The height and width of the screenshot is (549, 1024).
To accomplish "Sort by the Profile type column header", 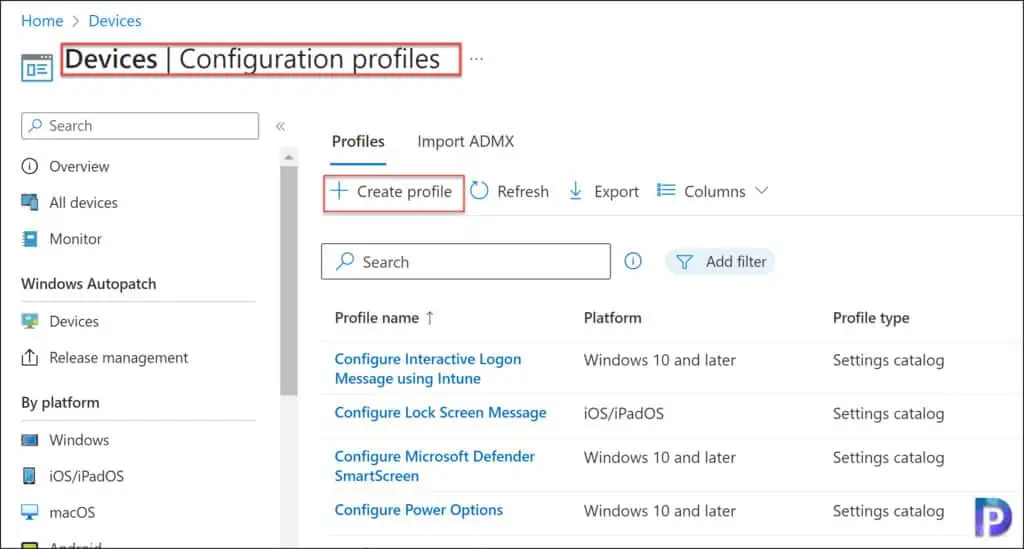I will click(871, 318).
